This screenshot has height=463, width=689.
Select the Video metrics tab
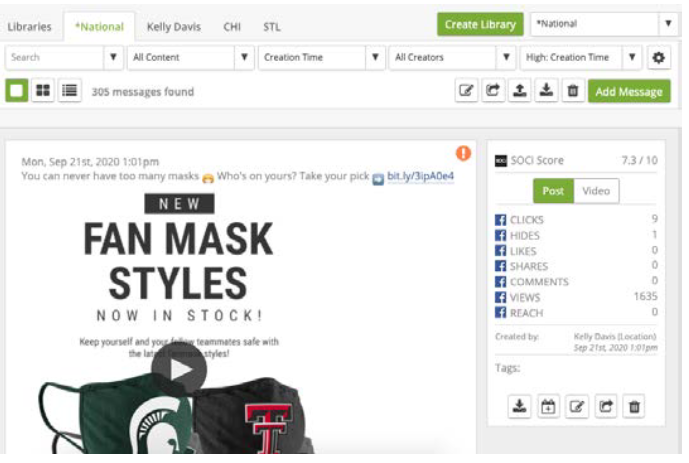[596, 191]
